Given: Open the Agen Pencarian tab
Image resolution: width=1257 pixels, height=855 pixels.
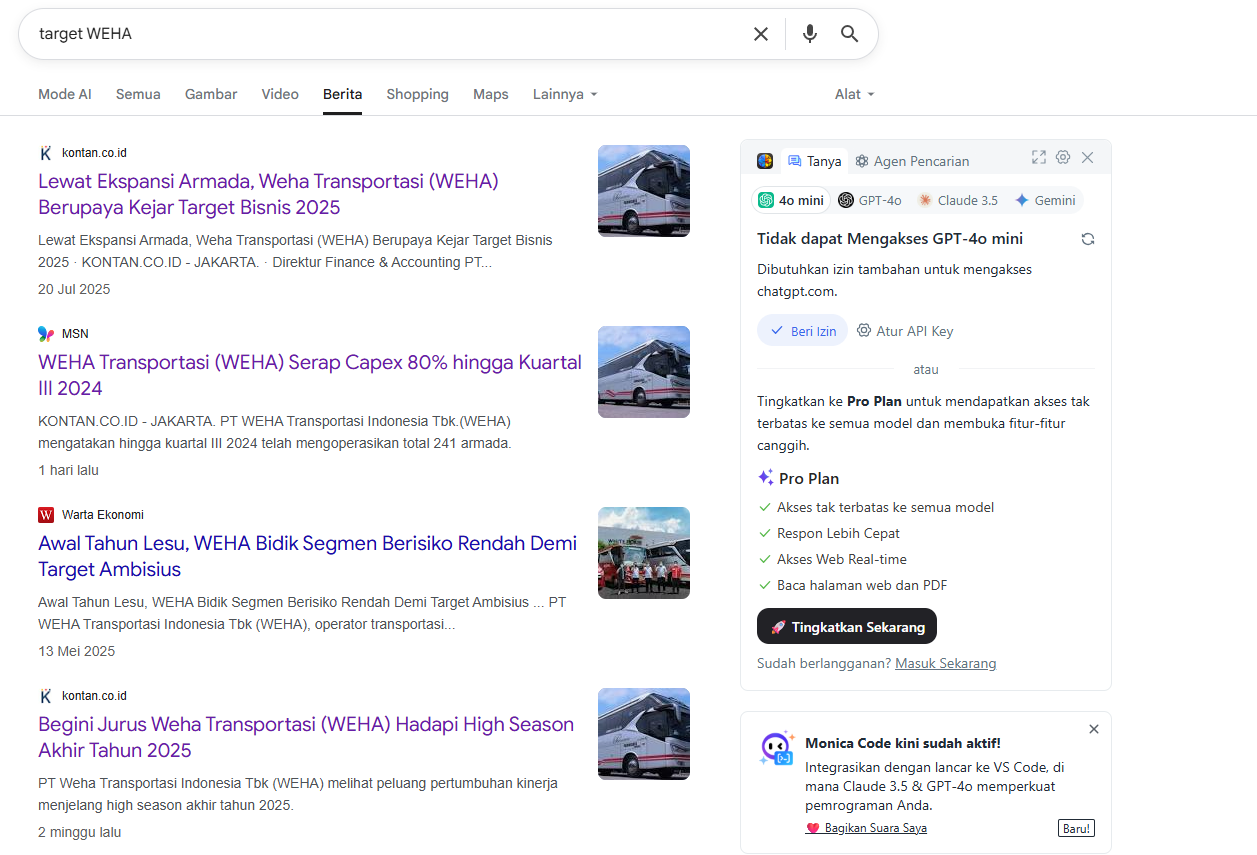Looking at the screenshot, I should point(911,161).
